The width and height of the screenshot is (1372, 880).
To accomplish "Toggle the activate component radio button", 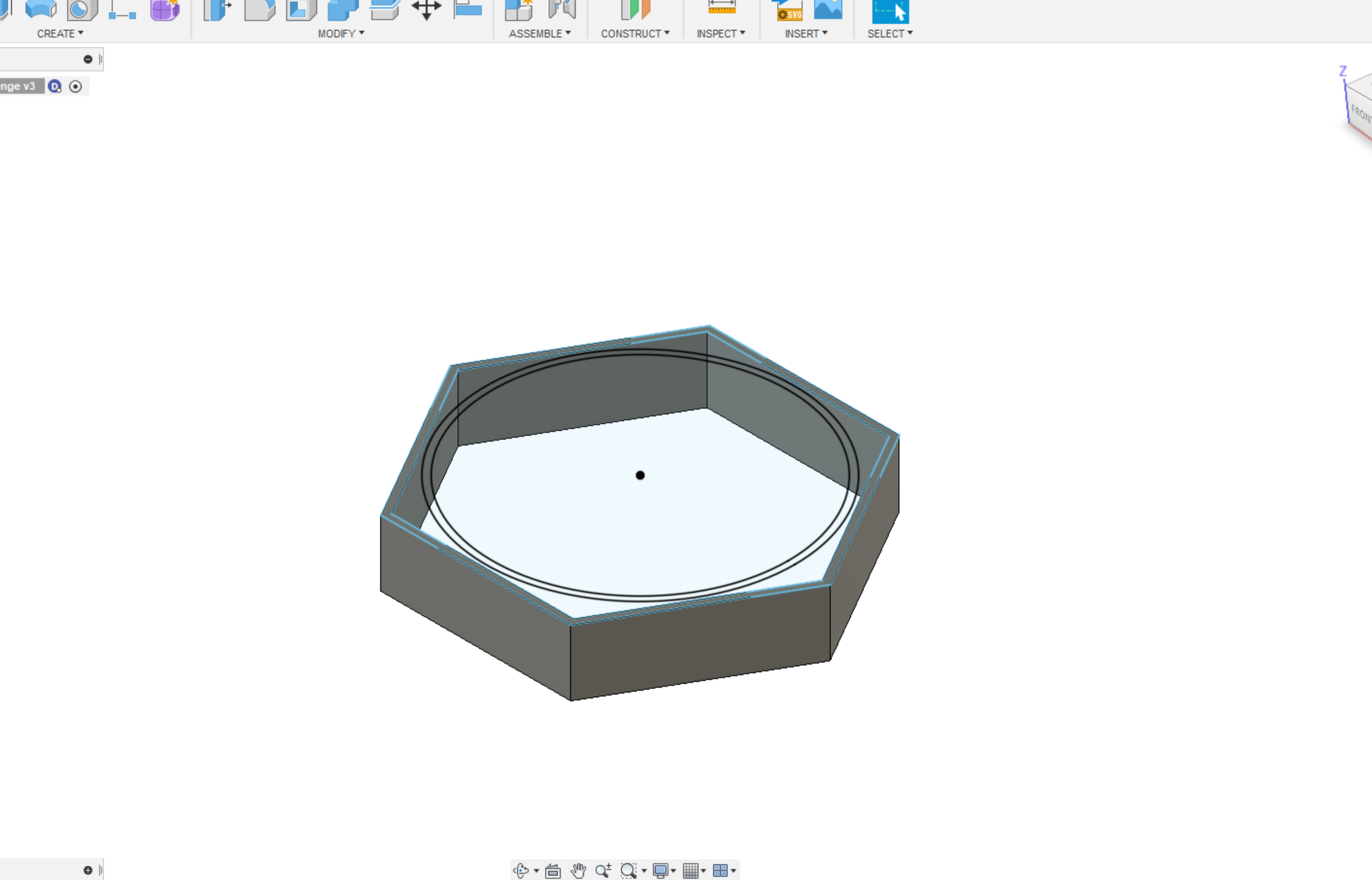I will (x=76, y=87).
